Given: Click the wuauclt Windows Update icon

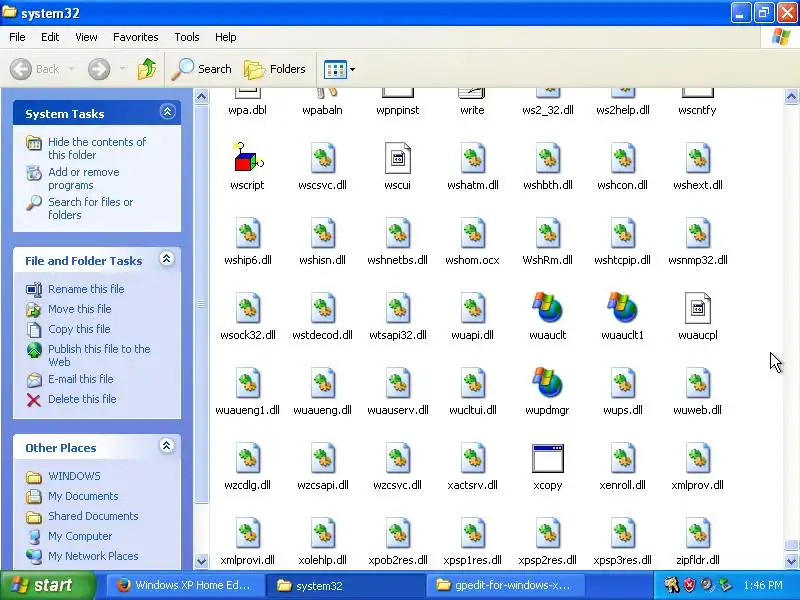Looking at the screenshot, I should coord(547,307).
